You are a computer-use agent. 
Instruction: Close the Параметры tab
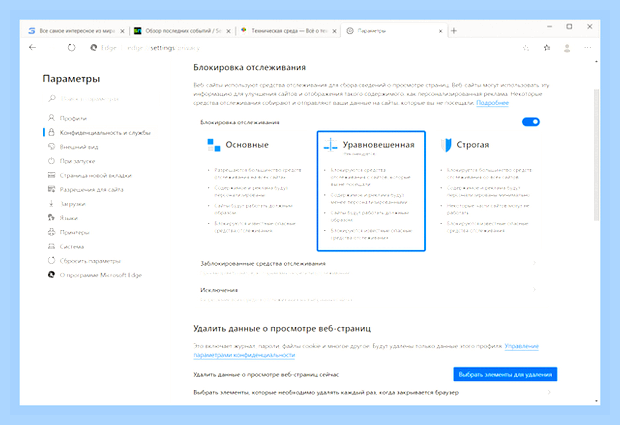pos(440,31)
